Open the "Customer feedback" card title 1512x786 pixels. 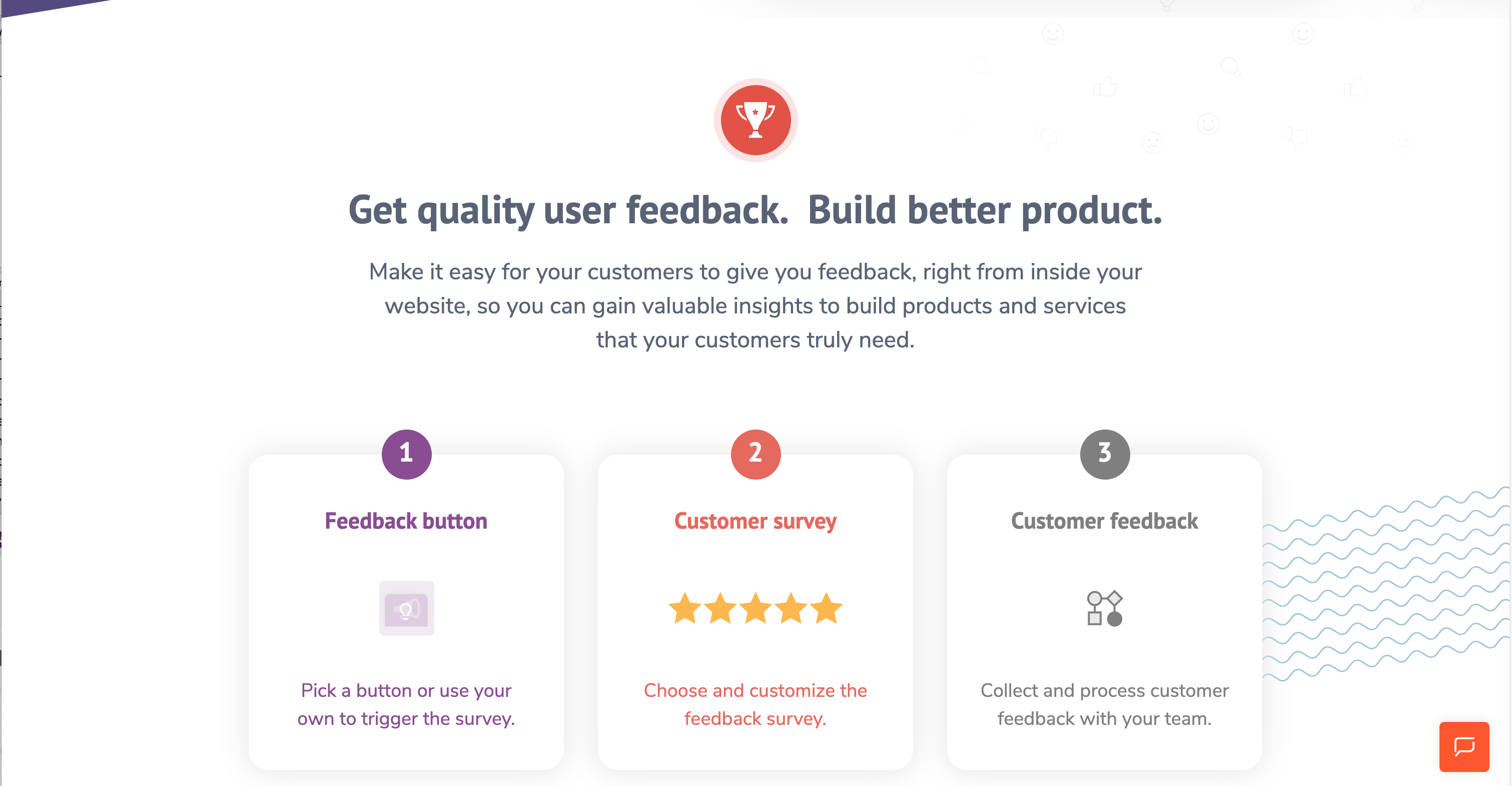[1104, 521]
